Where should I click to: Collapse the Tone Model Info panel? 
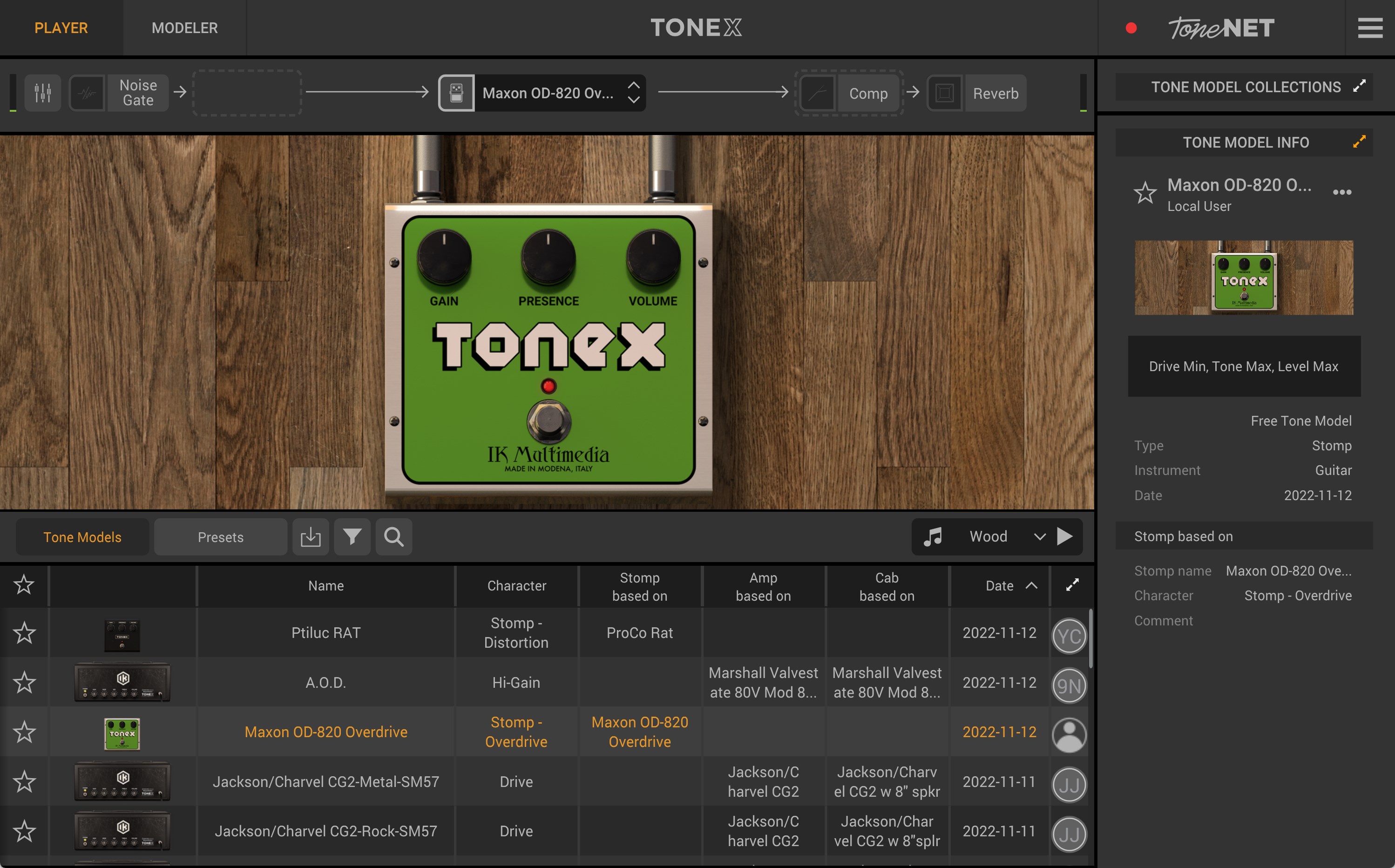pos(1359,142)
